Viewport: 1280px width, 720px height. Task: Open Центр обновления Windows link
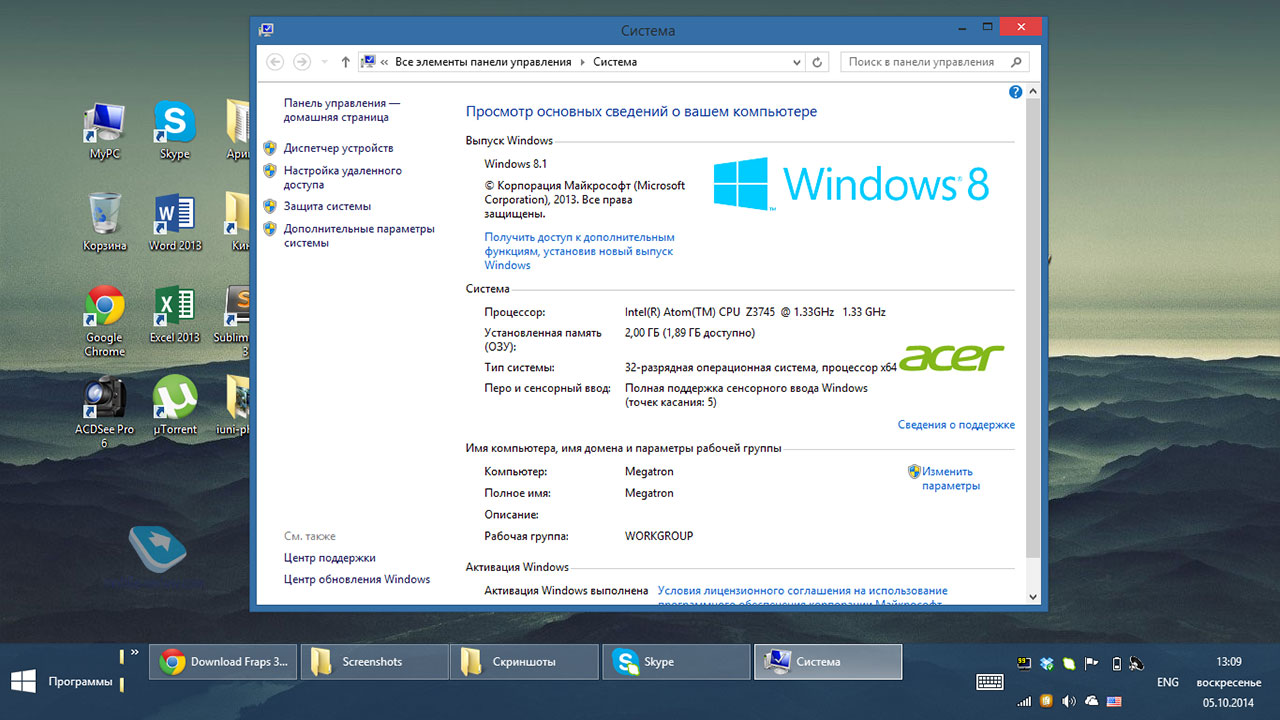point(357,579)
